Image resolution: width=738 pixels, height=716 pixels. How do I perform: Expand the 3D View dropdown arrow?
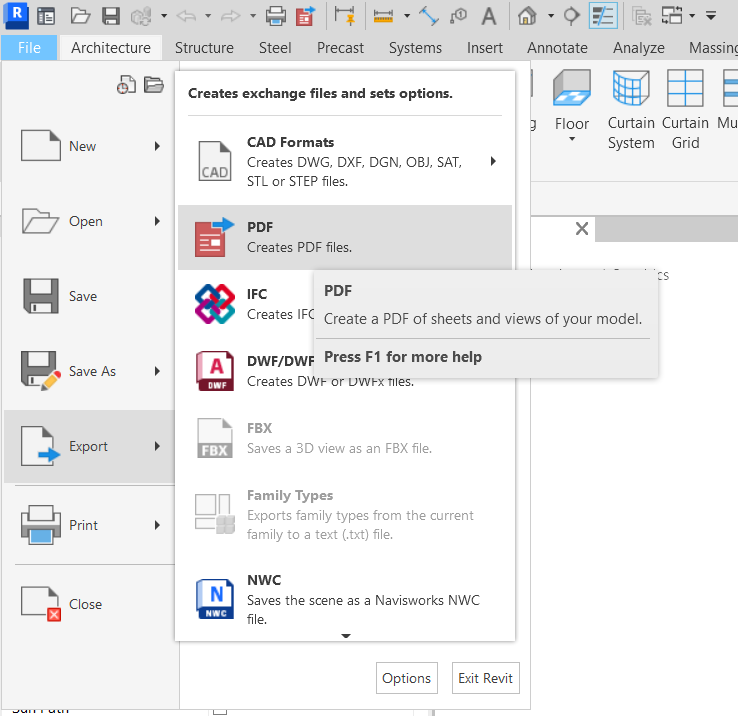[x=551, y=16]
